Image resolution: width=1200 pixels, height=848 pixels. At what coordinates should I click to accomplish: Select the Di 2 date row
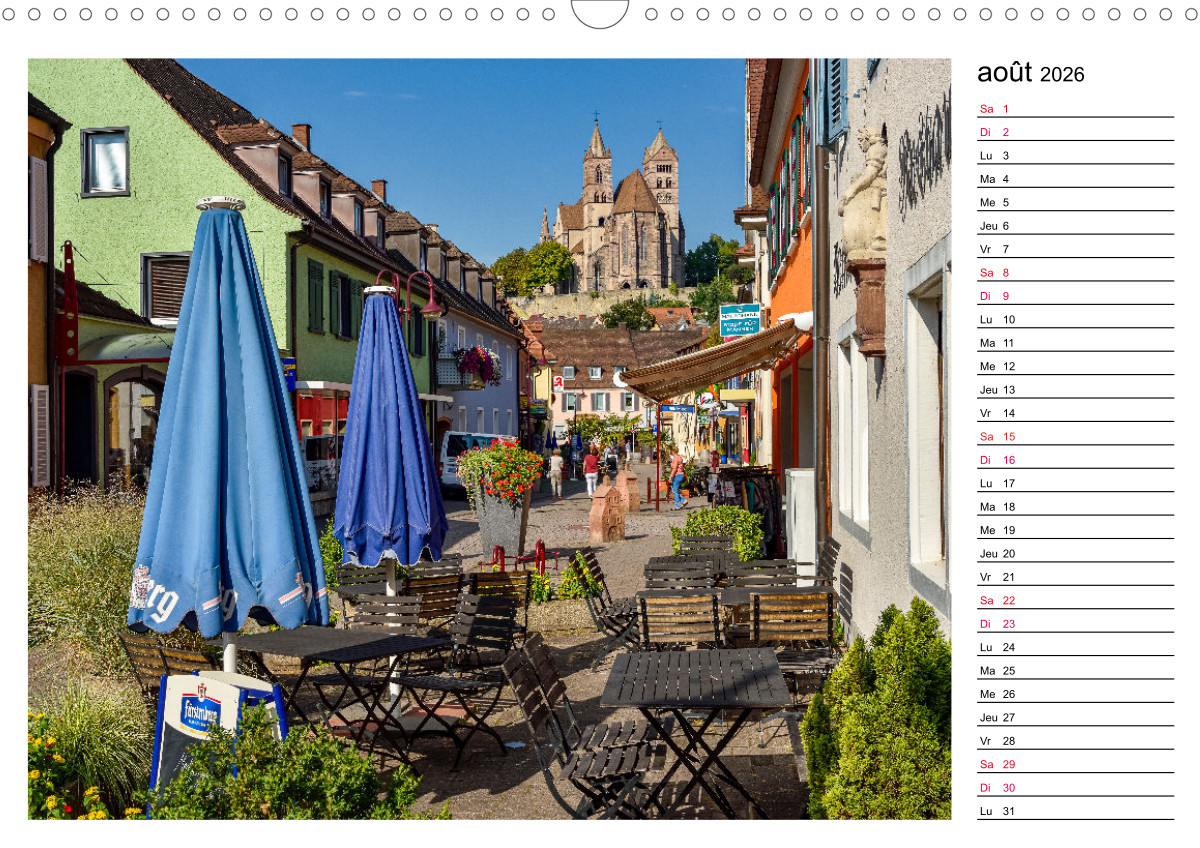pyautogui.click(x=1075, y=132)
